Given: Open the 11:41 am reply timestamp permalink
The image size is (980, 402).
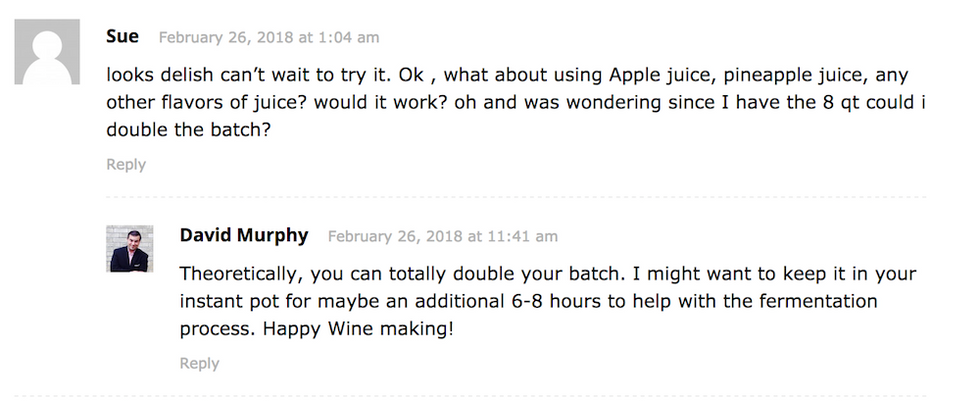Looking at the screenshot, I should [x=442, y=237].
